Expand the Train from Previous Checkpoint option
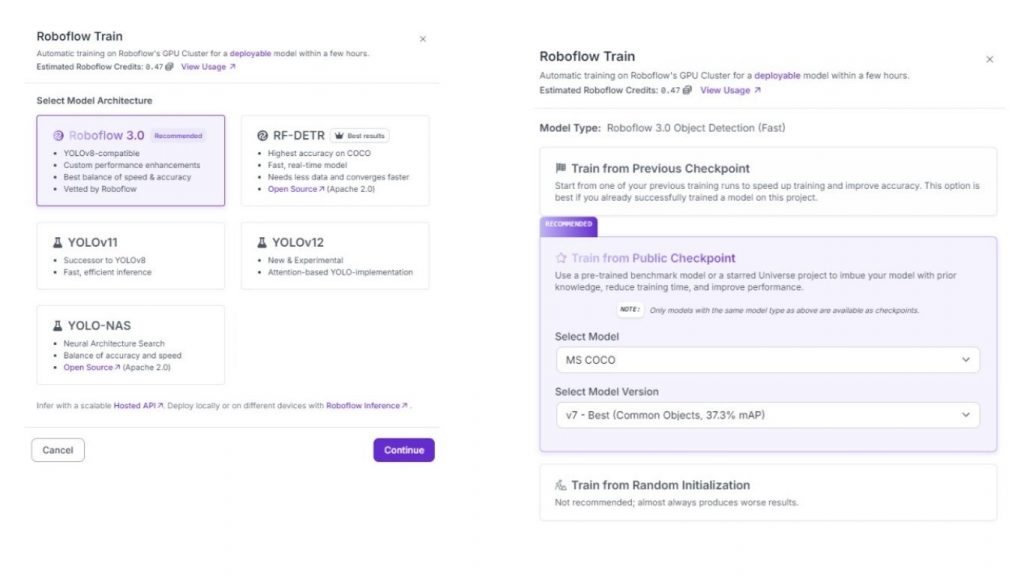The image size is (1024, 576). click(x=767, y=181)
